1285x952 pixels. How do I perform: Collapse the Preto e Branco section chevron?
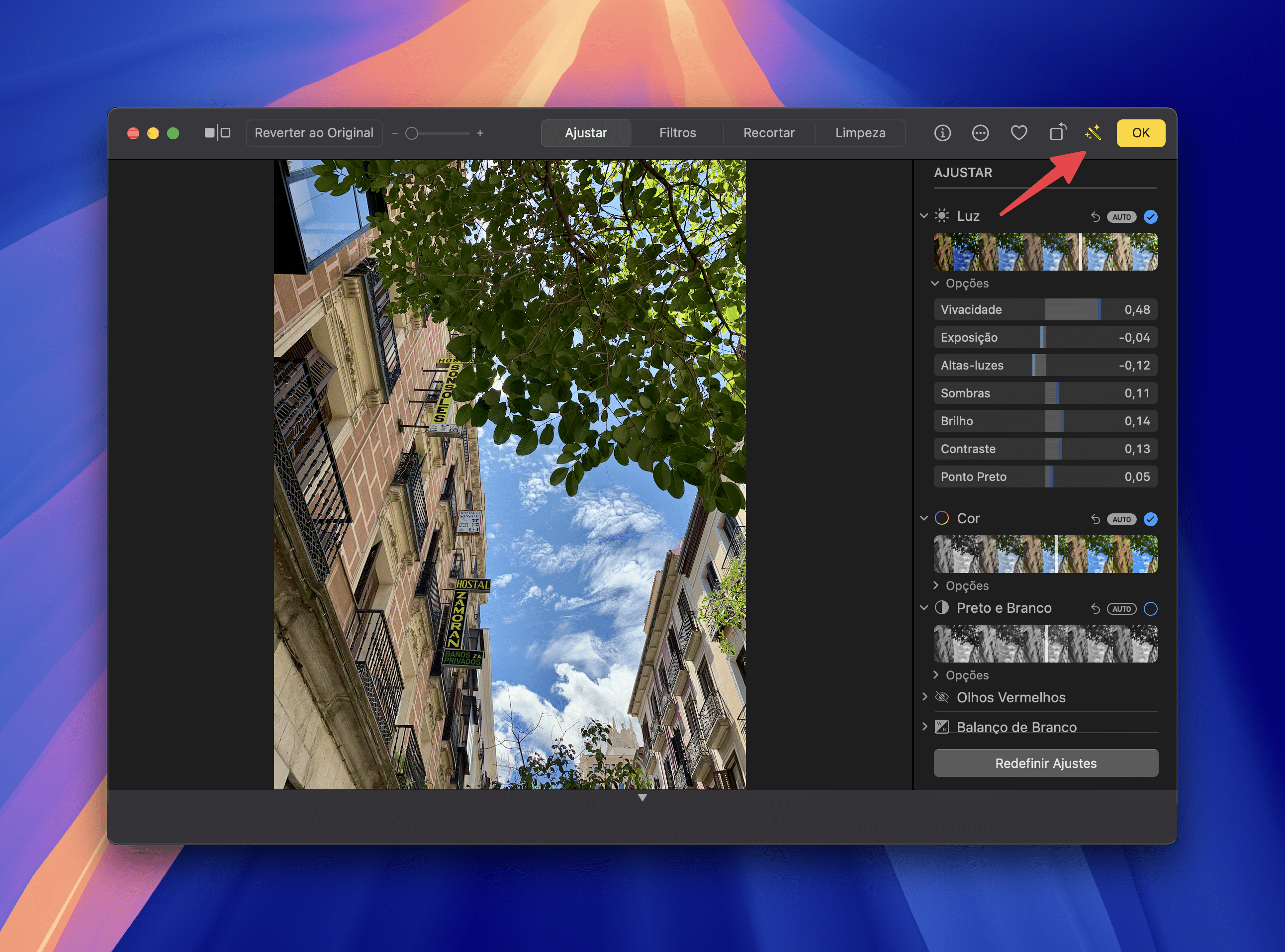click(923, 607)
